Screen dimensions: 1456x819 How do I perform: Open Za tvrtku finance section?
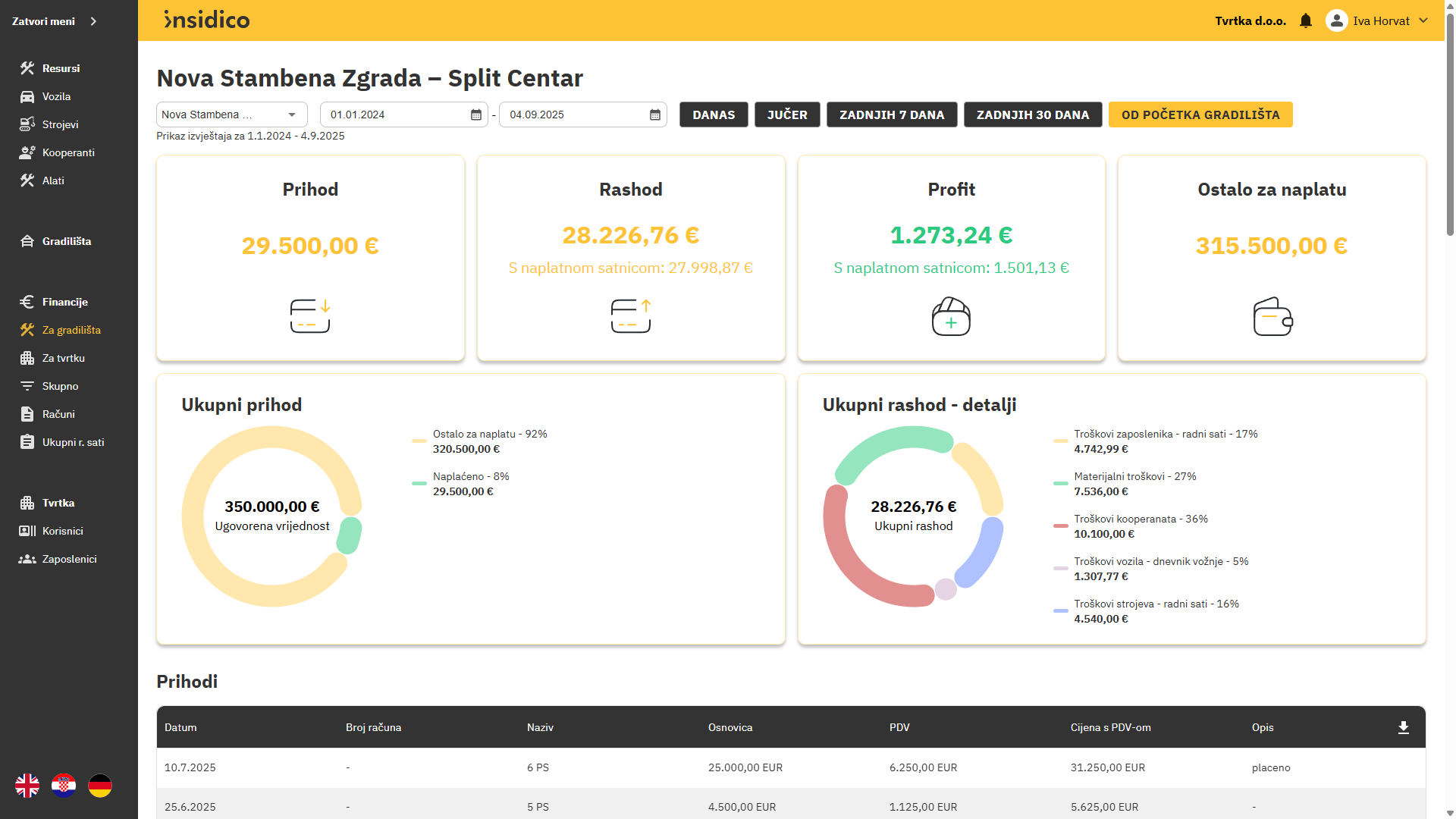click(63, 358)
